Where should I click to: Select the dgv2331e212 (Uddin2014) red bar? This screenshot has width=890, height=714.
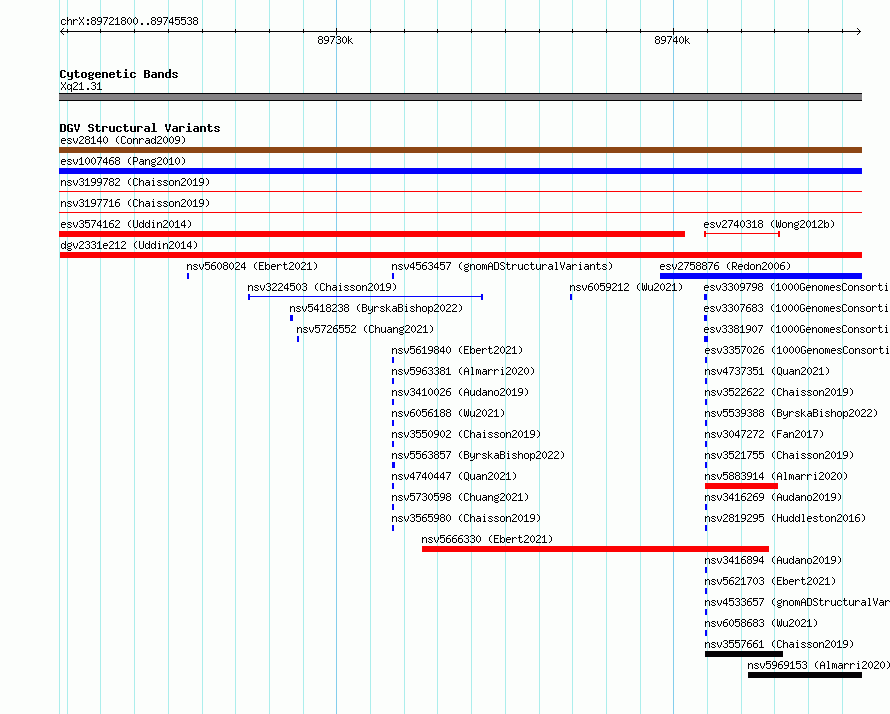click(x=460, y=255)
